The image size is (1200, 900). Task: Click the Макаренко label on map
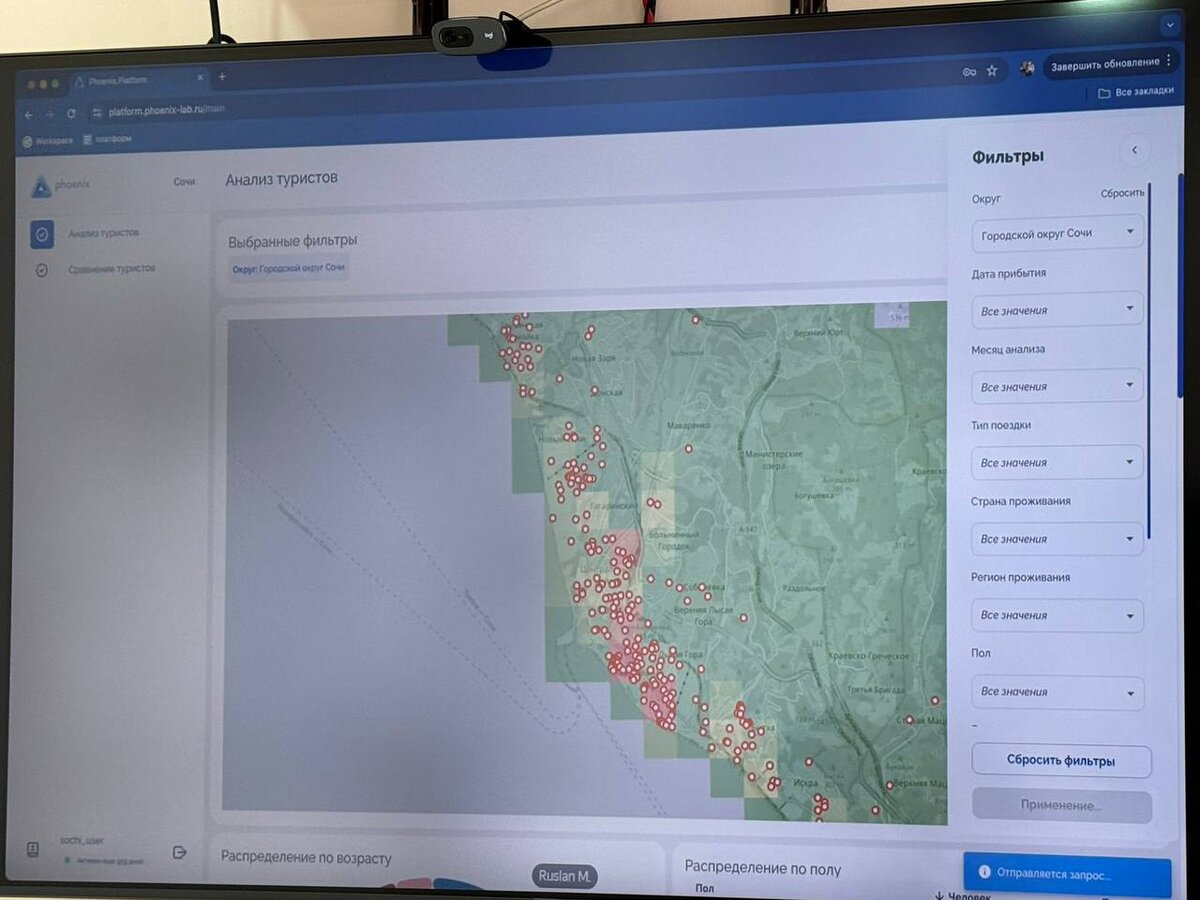click(x=688, y=426)
